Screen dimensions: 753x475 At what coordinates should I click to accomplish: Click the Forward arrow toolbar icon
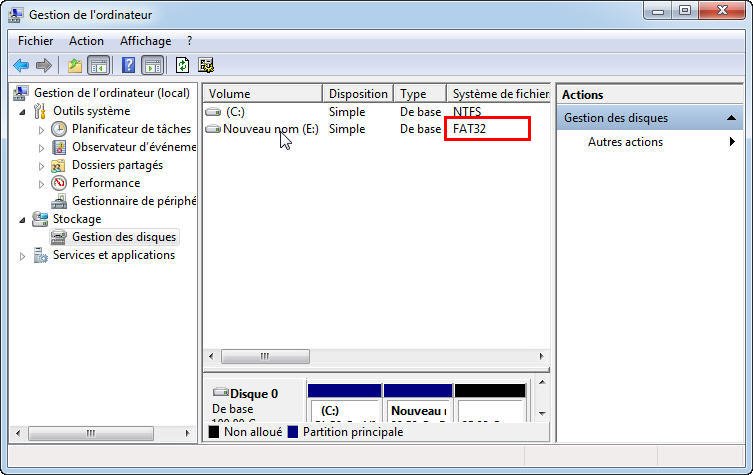[x=44, y=65]
